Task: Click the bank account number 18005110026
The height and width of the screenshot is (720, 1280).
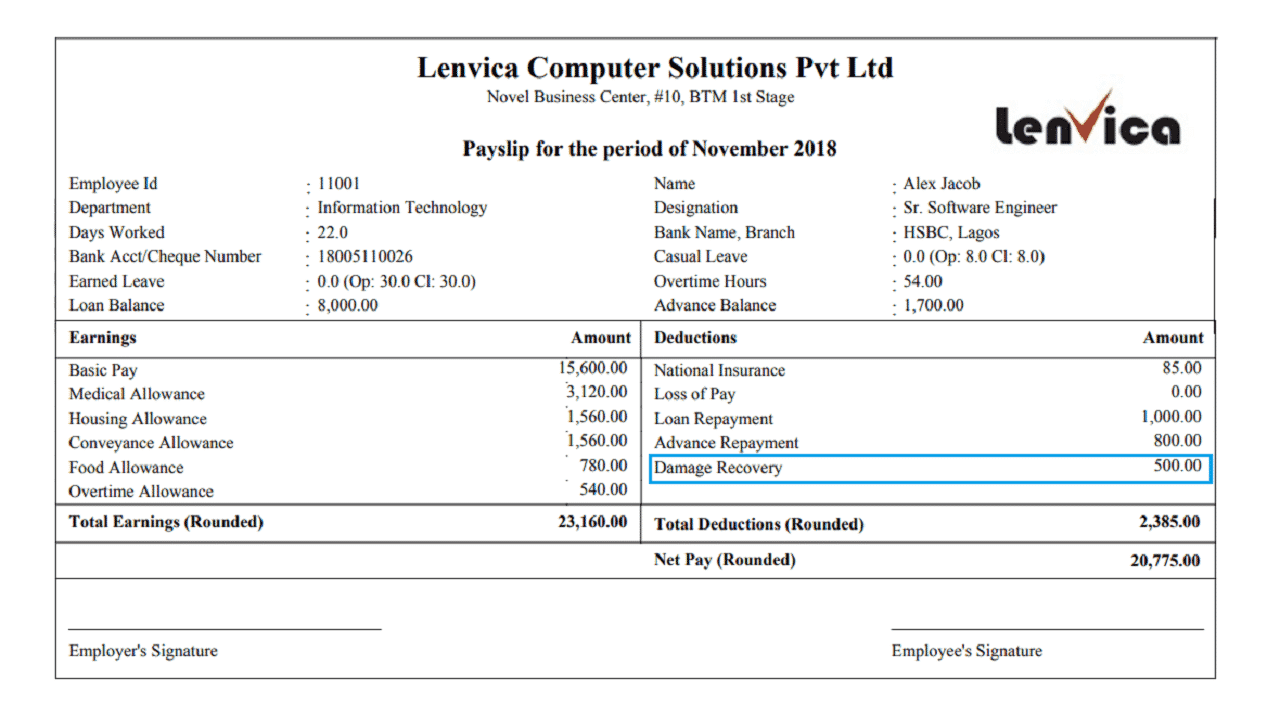Action: pos(365,257)
